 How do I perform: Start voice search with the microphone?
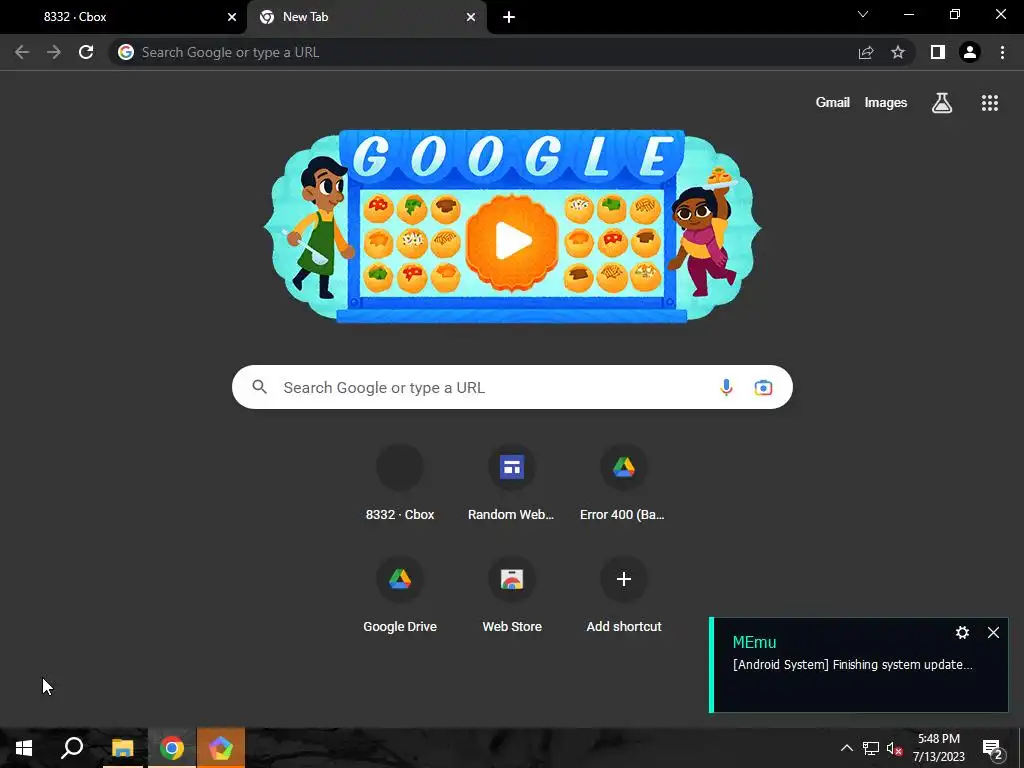[x=726, y=387]
